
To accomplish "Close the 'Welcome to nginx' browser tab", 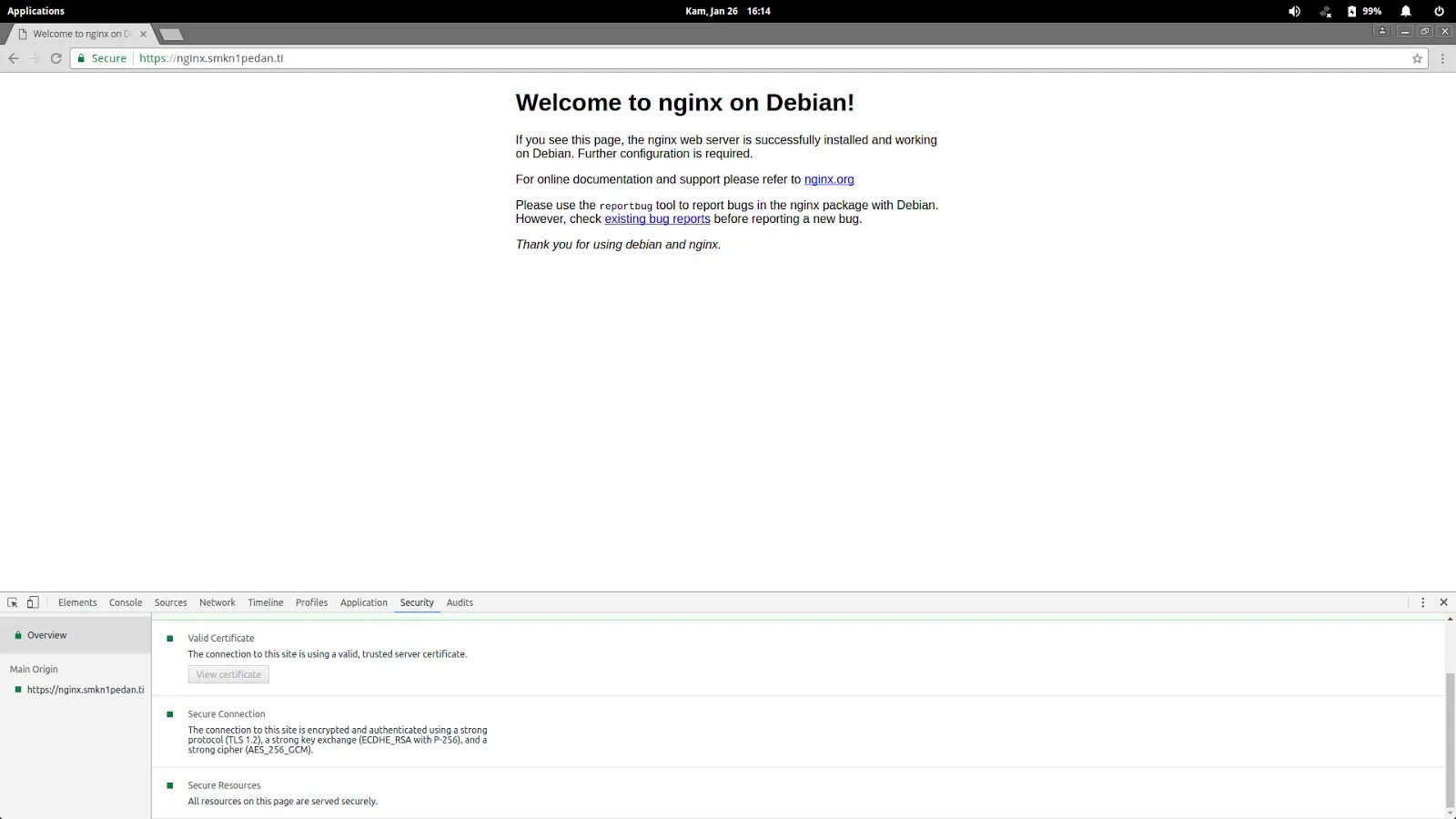I will click(143, 35).
